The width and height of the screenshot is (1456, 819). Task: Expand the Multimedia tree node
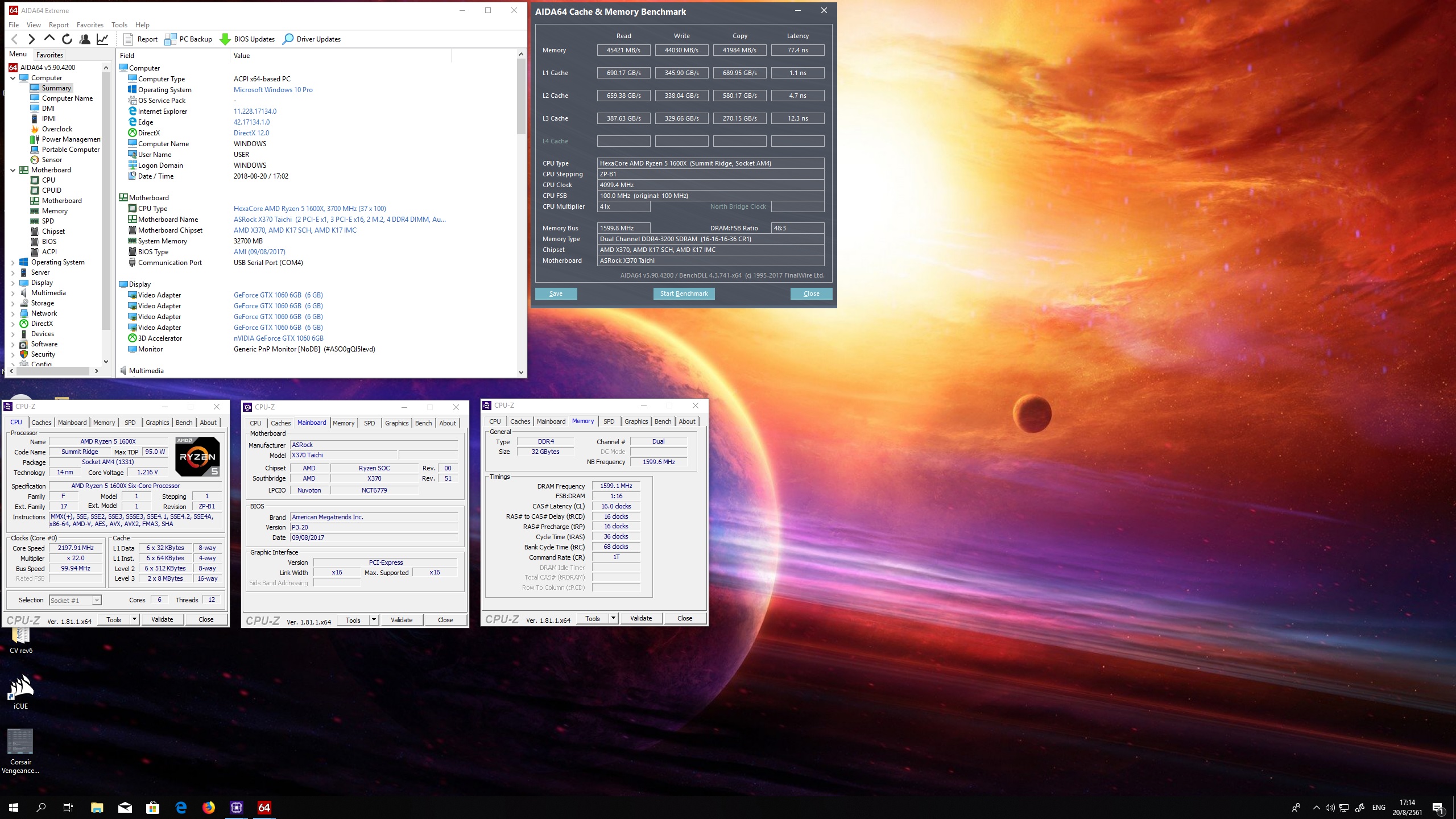(13, 293)
